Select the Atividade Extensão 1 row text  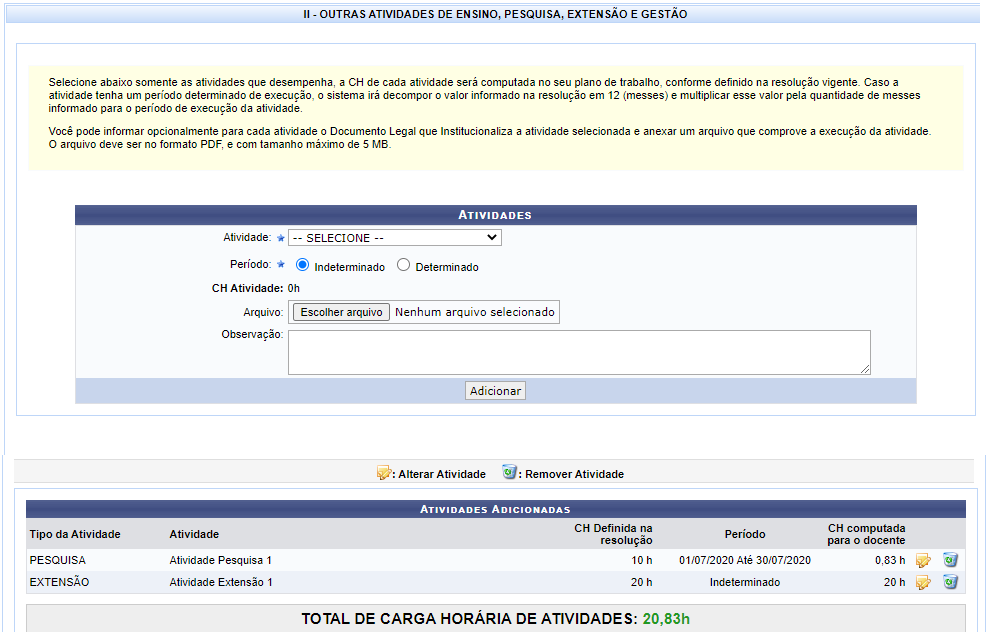pyautogui.click(x=221, y=582)
